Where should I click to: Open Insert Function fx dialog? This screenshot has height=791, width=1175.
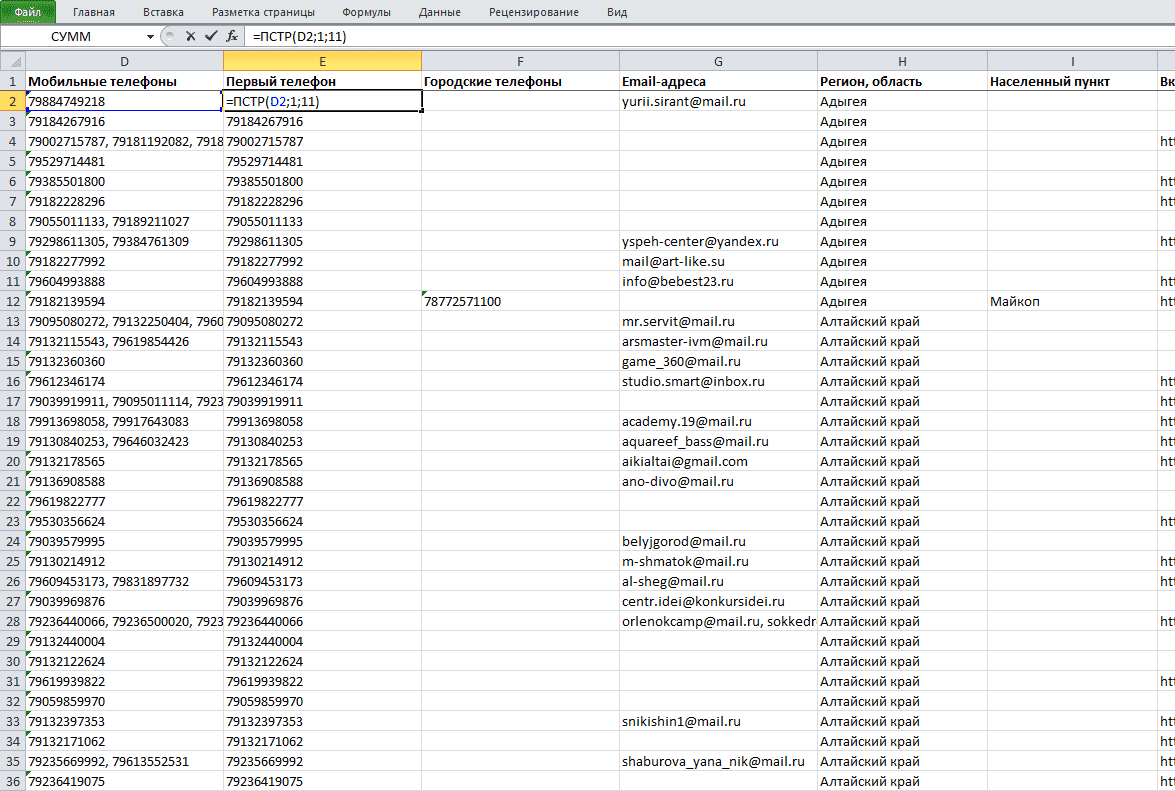232,36
